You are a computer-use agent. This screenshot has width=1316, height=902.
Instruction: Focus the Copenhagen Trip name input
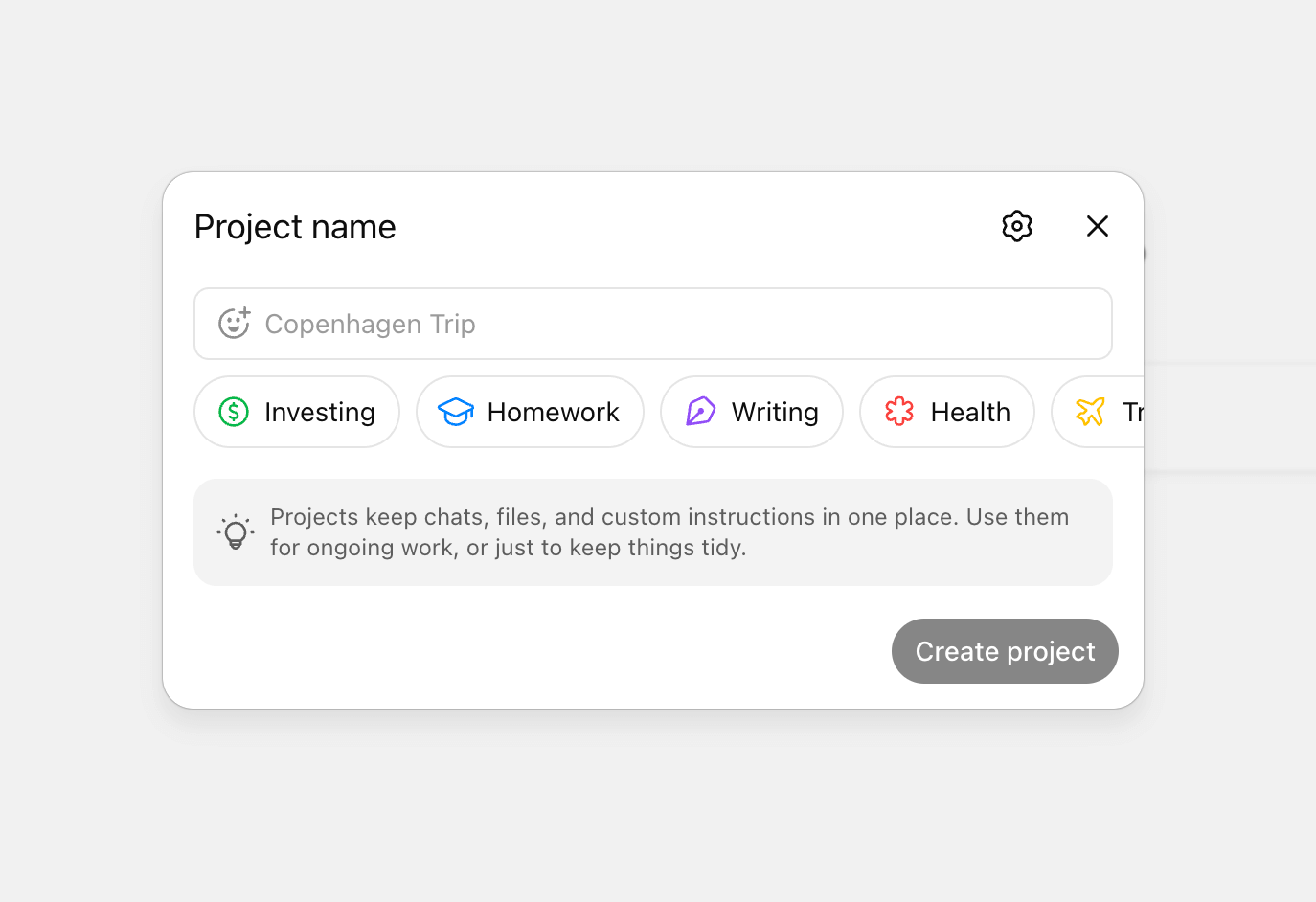670,324
